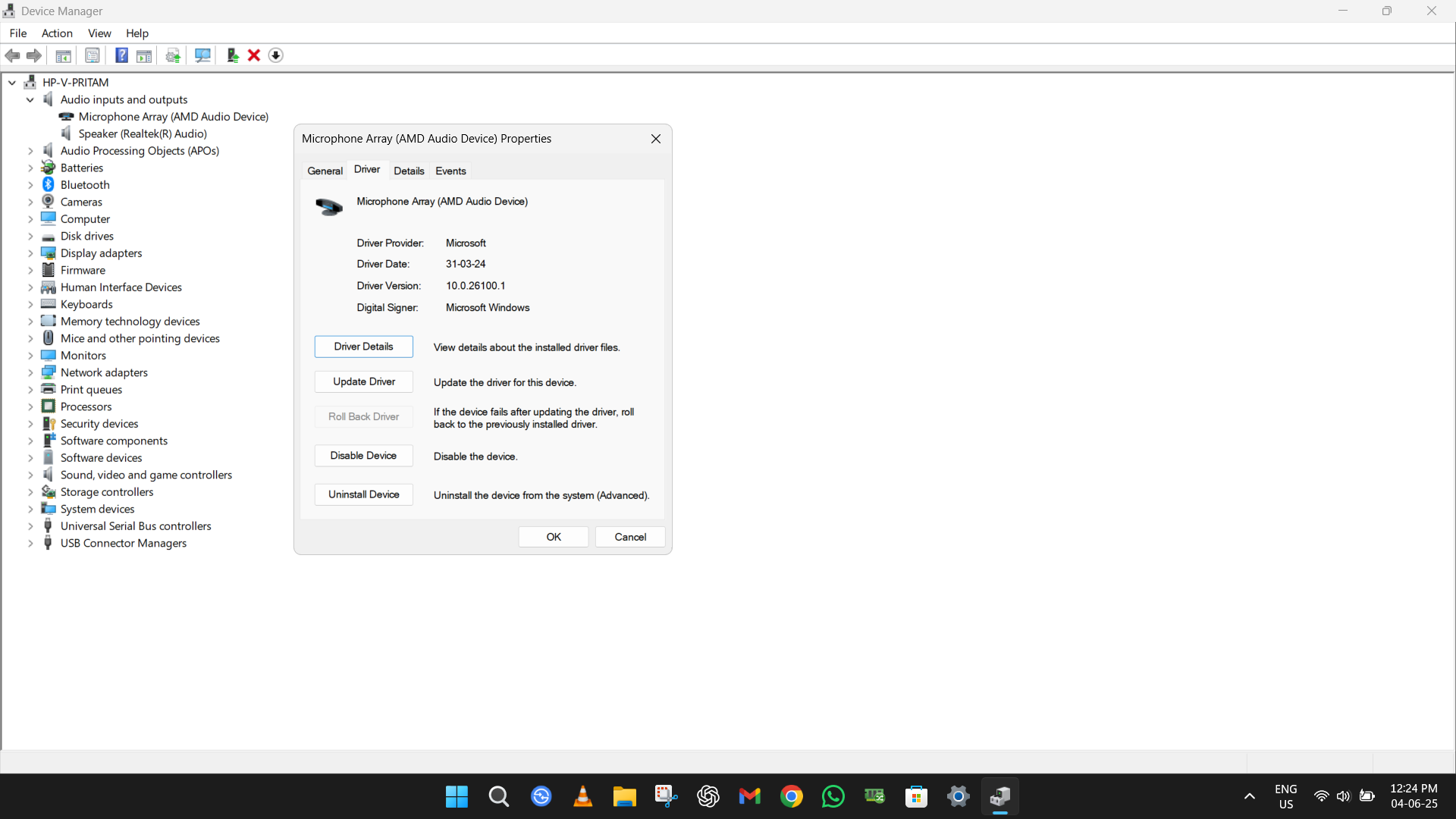Click the Show/Hide console tree toolbar icon
This screenshot has height=819, width=1456.
[63, 55]
